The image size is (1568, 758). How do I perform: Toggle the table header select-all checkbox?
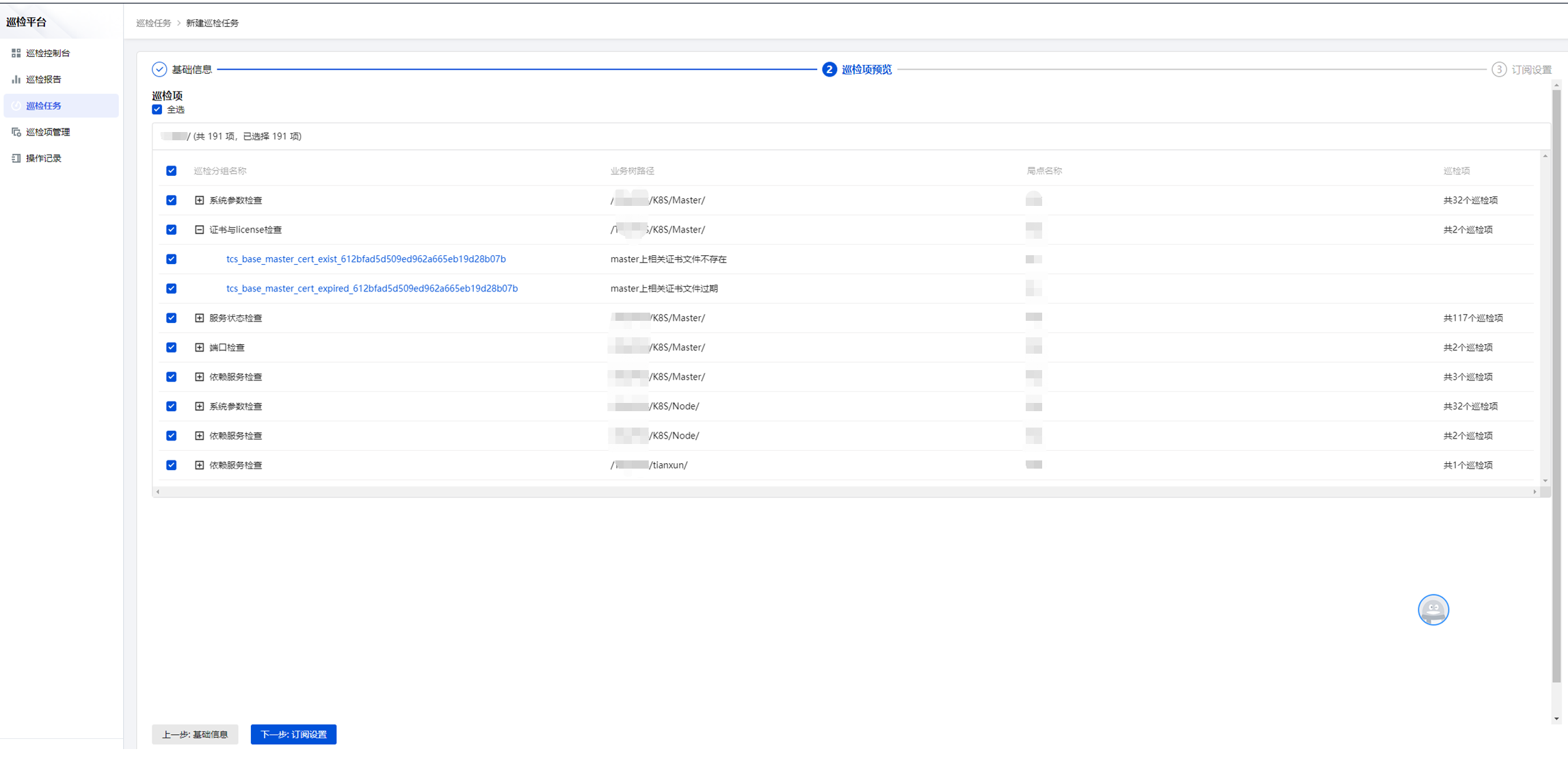point(172,171)
